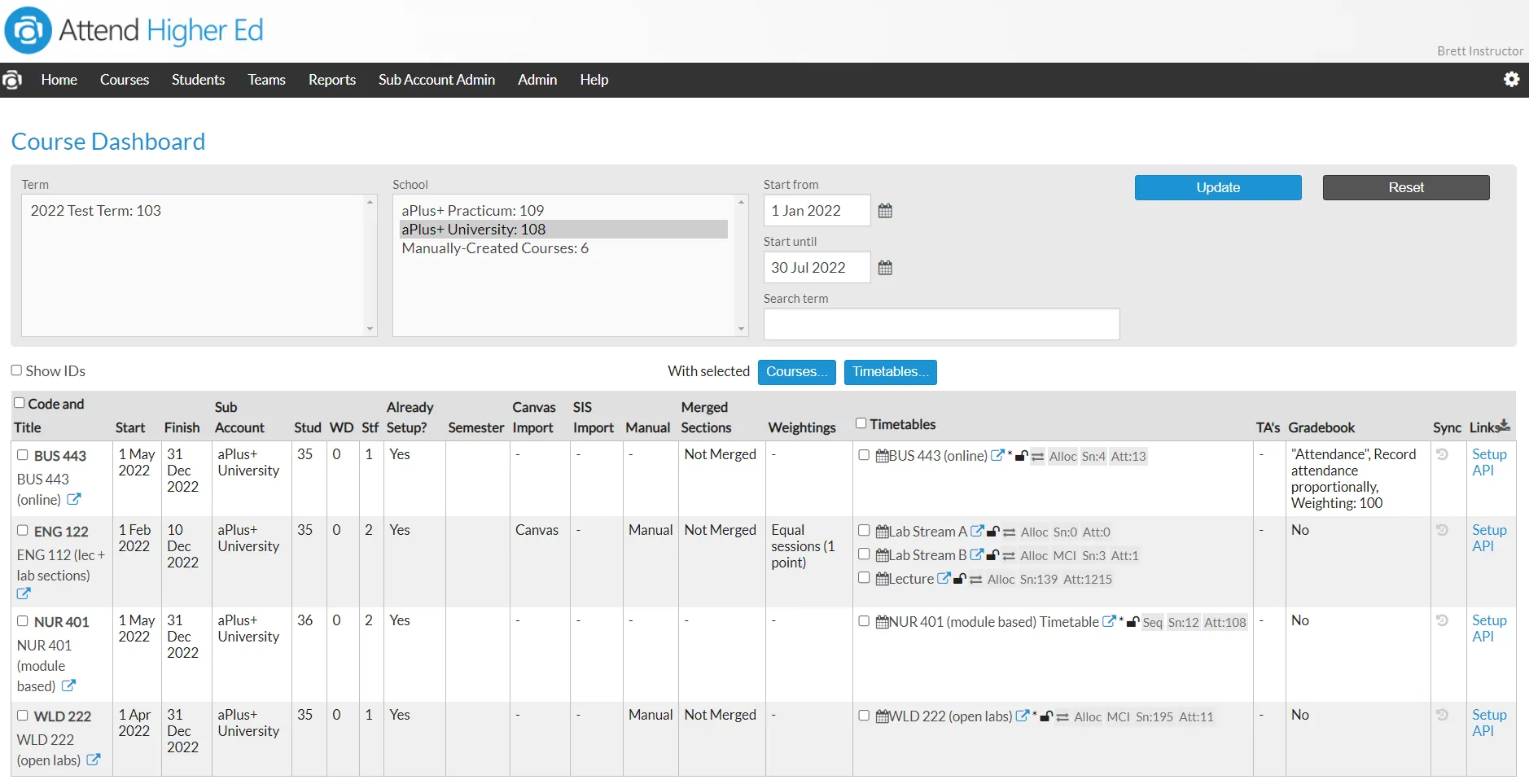Open Lab Stream B timetable external link icon
Screen dimensions: 1529x784
[x=977, y=555]
